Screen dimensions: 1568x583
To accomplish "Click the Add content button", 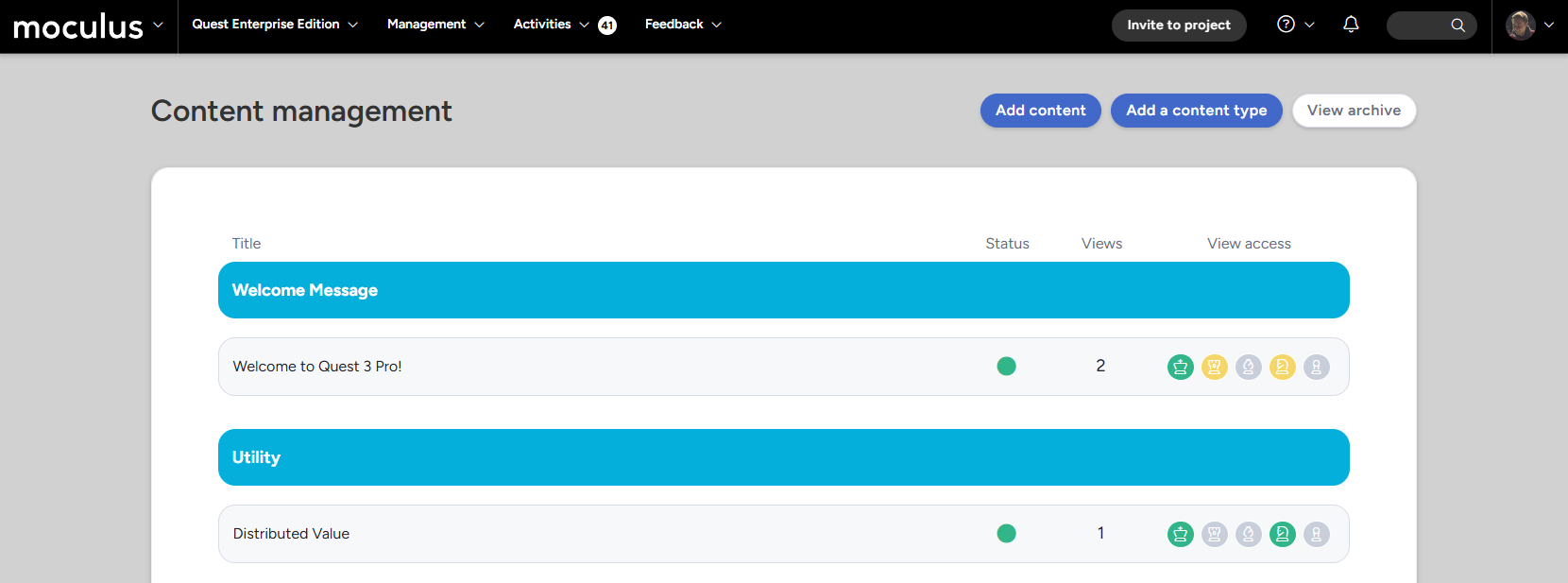I will tap(1040, 111).
